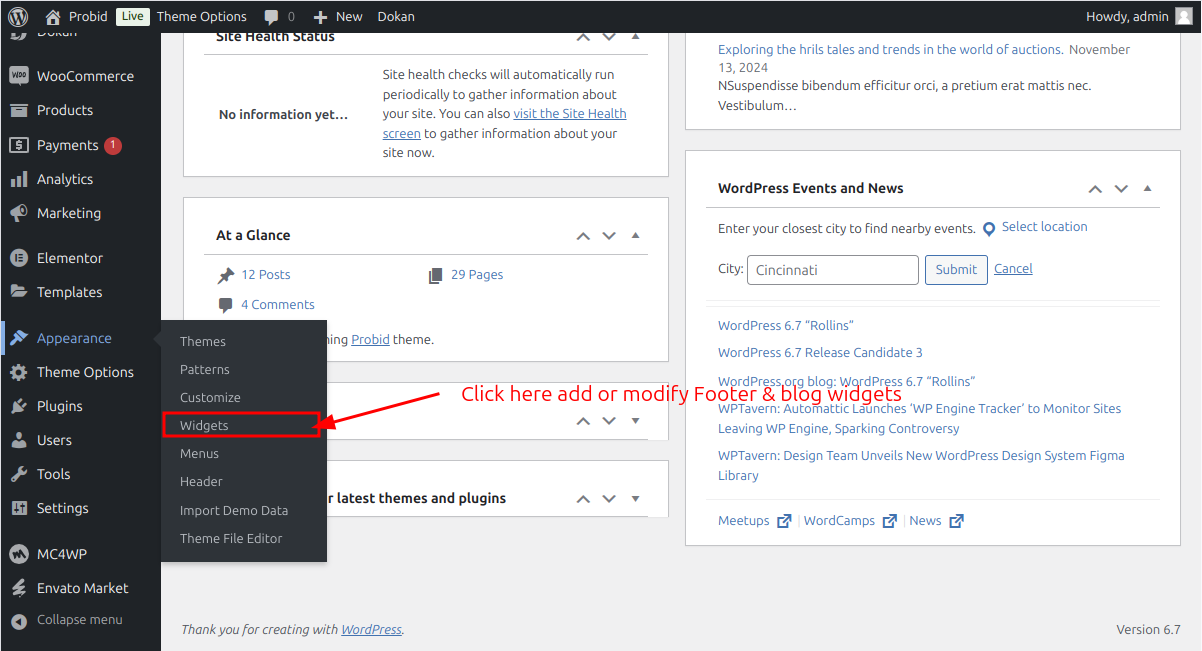Open the WordPress 6.7 "Rollins" news link

(786, 325)
